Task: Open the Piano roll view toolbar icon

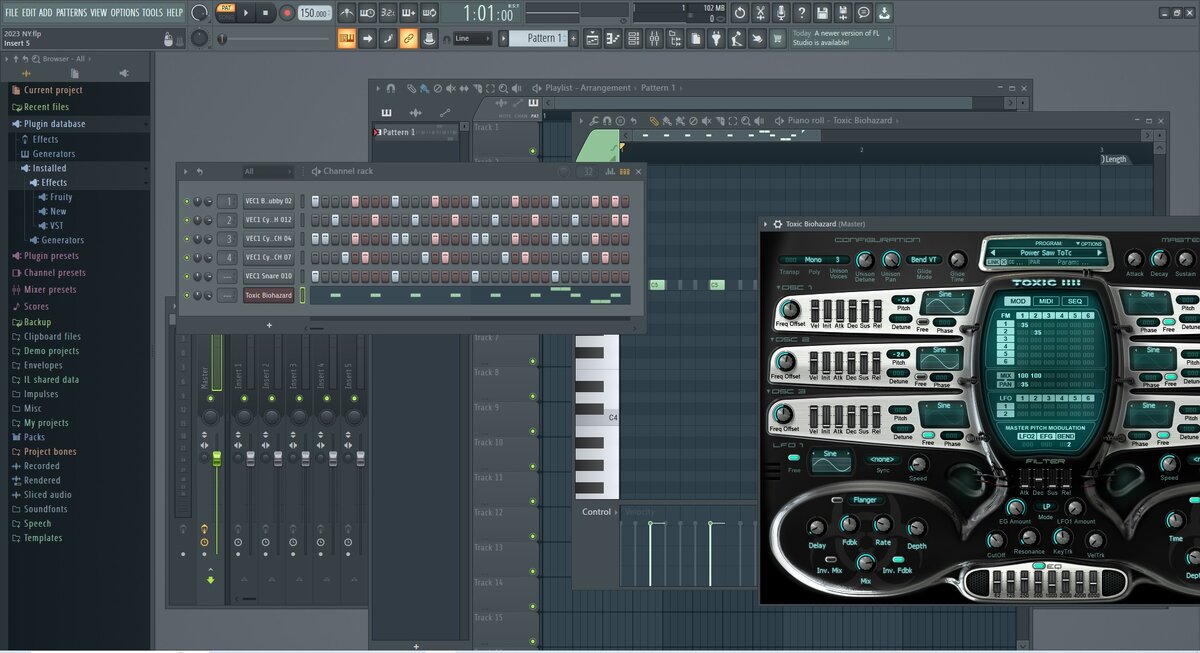Action: (x=613, y=38)
